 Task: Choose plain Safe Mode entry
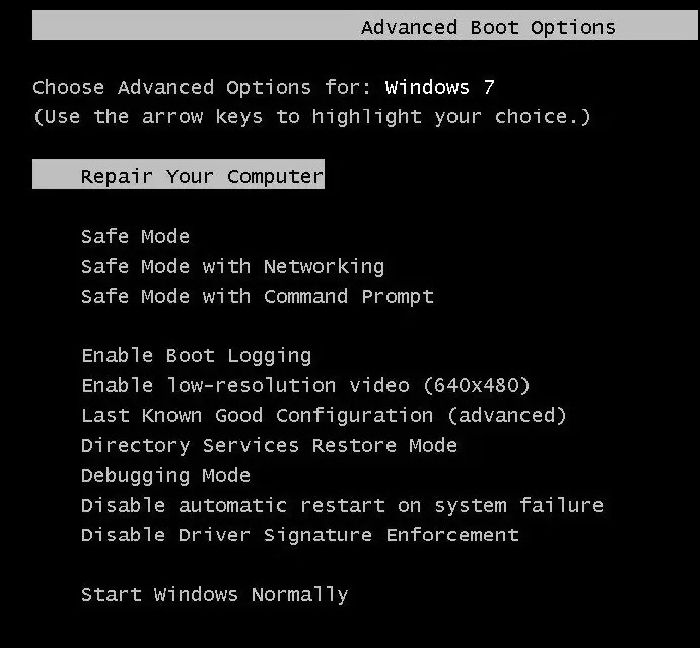click(135, 237)
